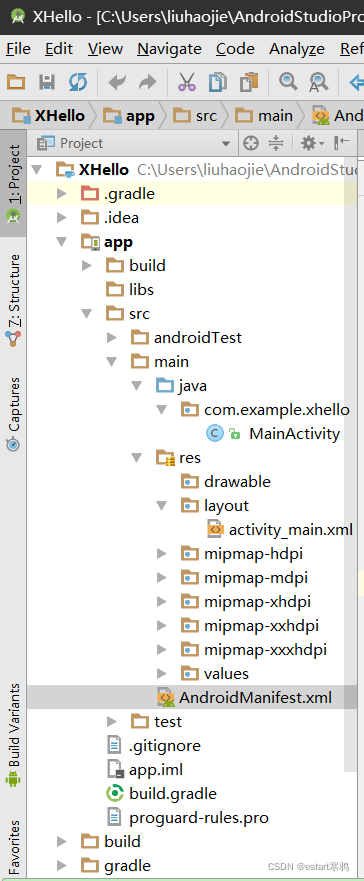
Task: Click the res folder icon
Action: pos(166,458)
